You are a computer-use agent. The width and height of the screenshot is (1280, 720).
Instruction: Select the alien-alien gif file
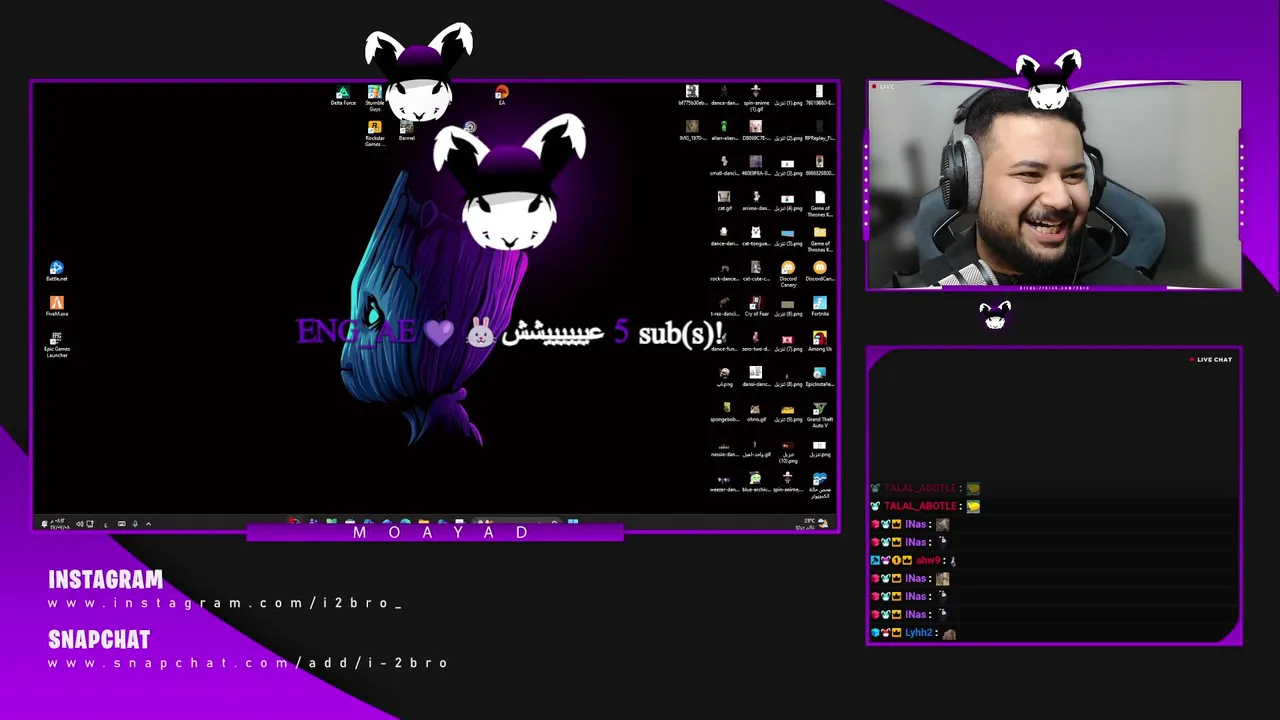pos(724,130)
